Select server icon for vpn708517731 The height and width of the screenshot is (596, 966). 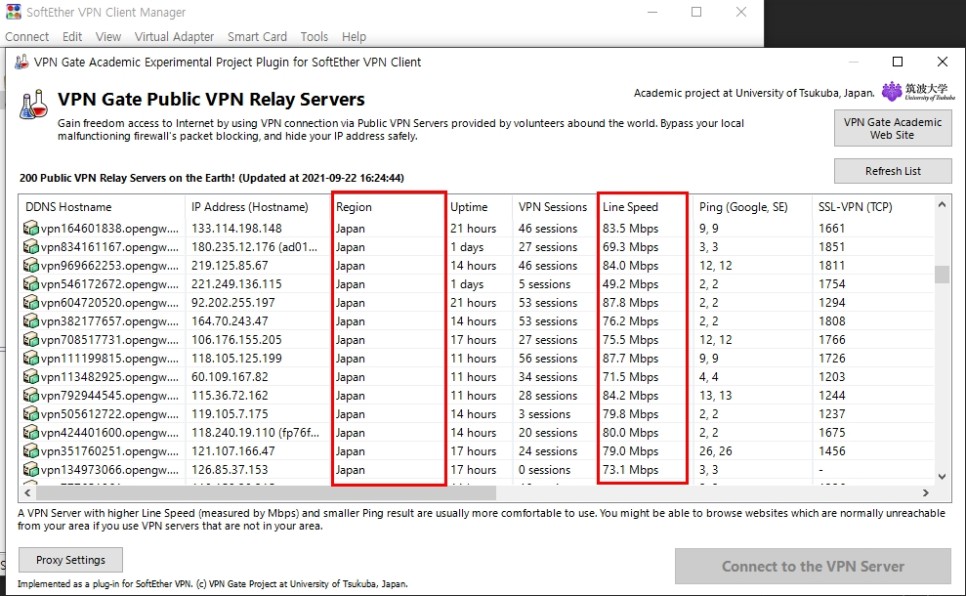[x=31, y=340]
